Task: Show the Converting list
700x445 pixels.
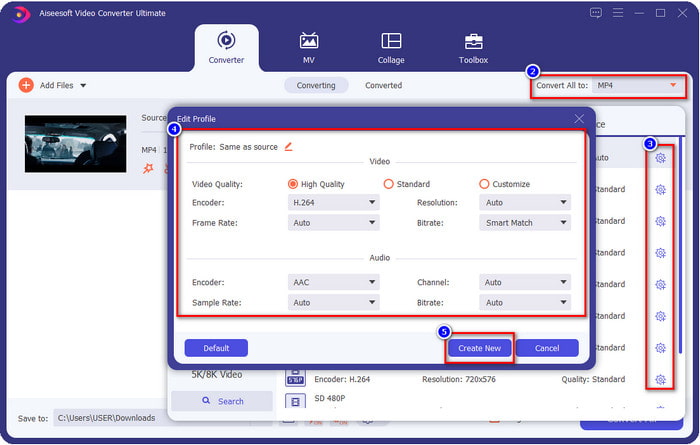Action: pyautogui.click(x=316, y=85)
